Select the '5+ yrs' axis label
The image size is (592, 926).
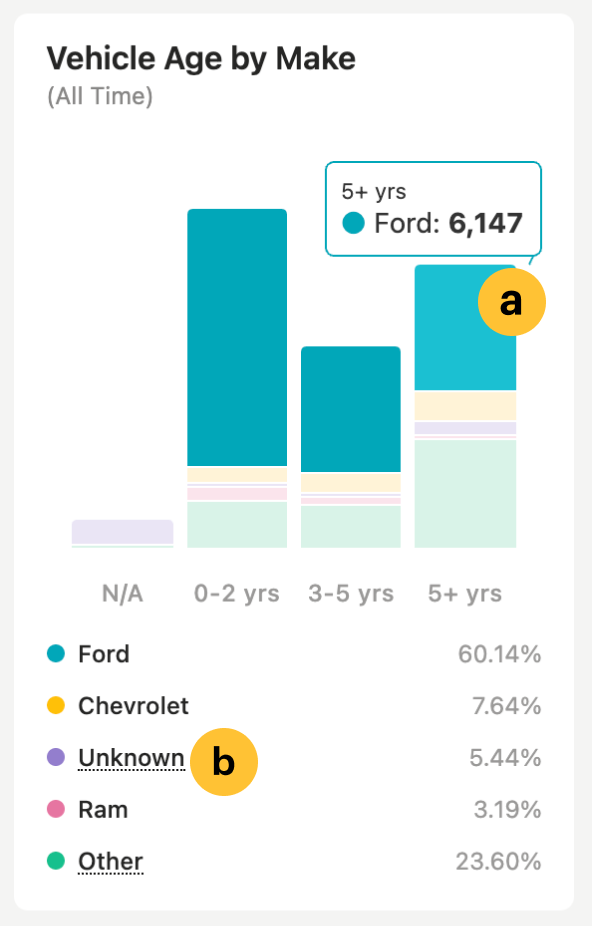(464, 593)
